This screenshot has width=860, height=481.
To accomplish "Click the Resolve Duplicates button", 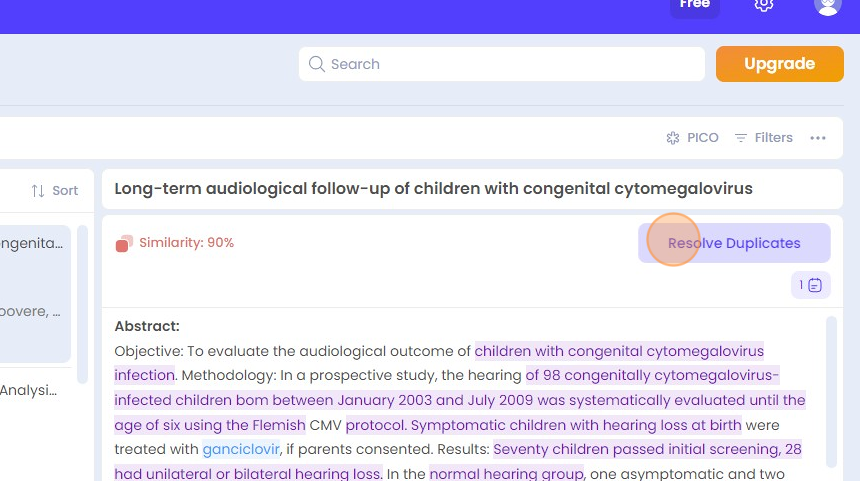I will coord(734,243).
